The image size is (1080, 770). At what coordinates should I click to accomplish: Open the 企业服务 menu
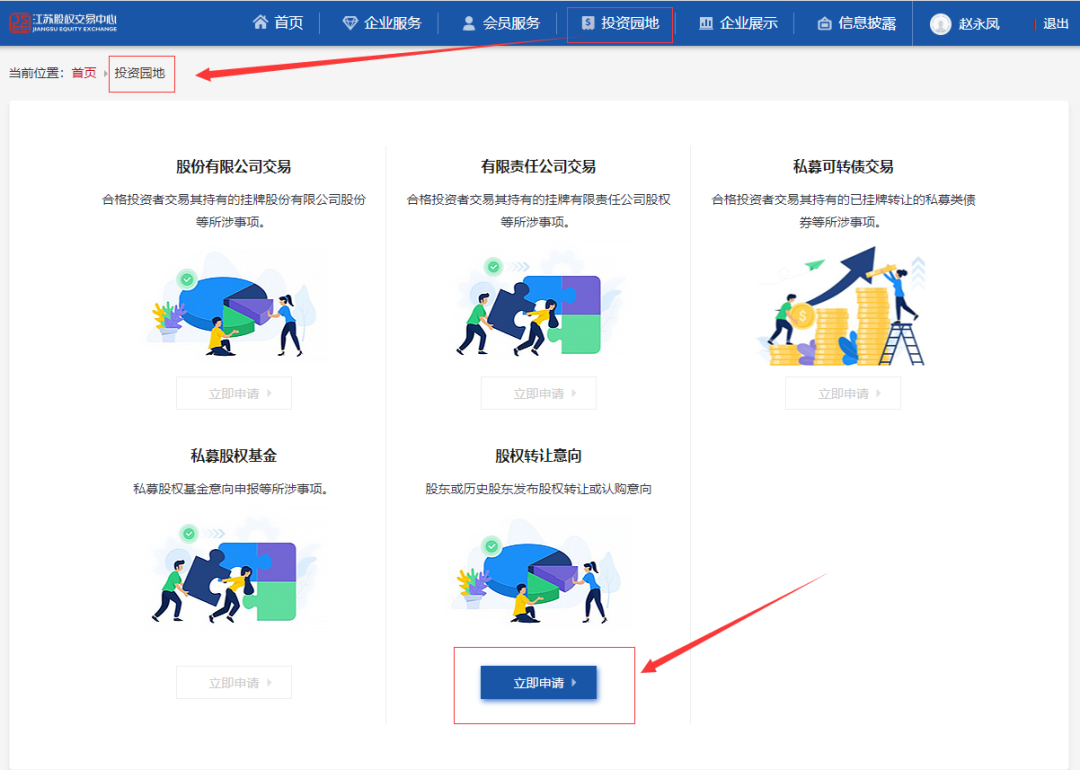392,23
